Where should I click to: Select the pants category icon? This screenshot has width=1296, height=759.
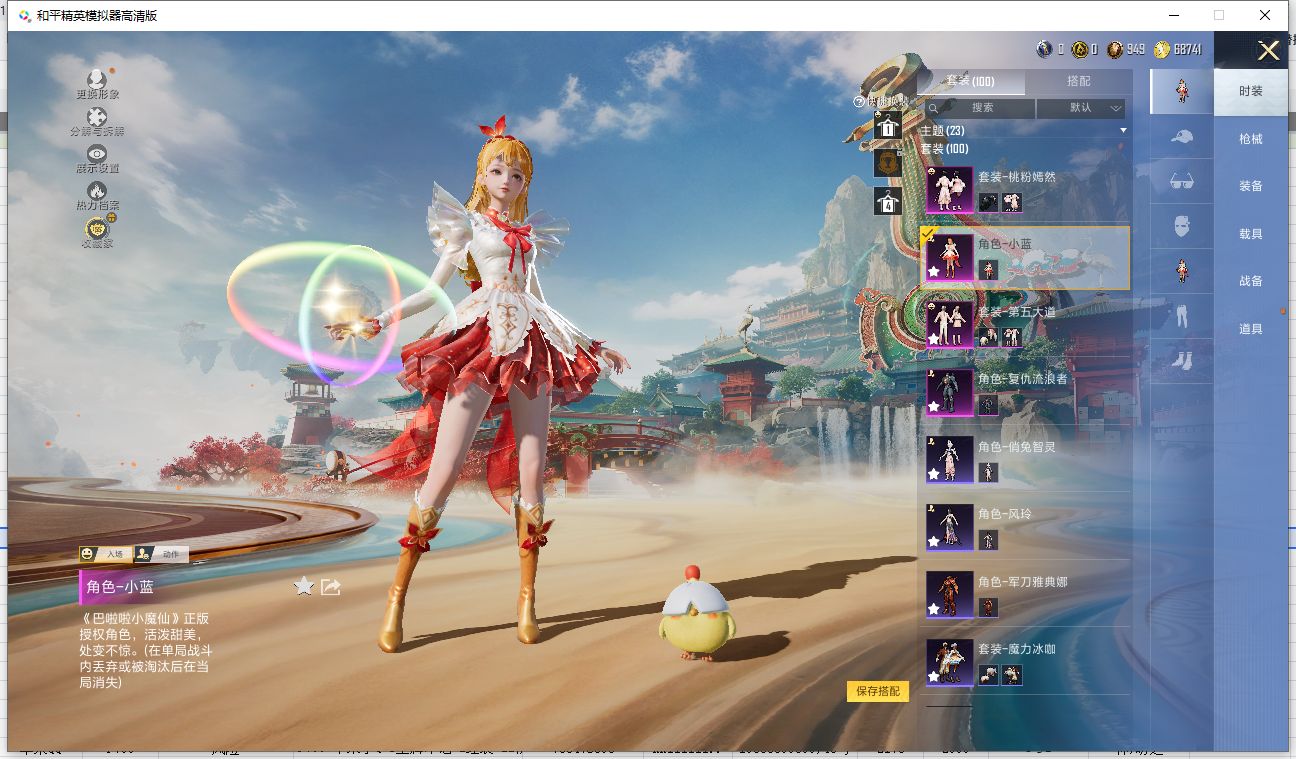1181,316
